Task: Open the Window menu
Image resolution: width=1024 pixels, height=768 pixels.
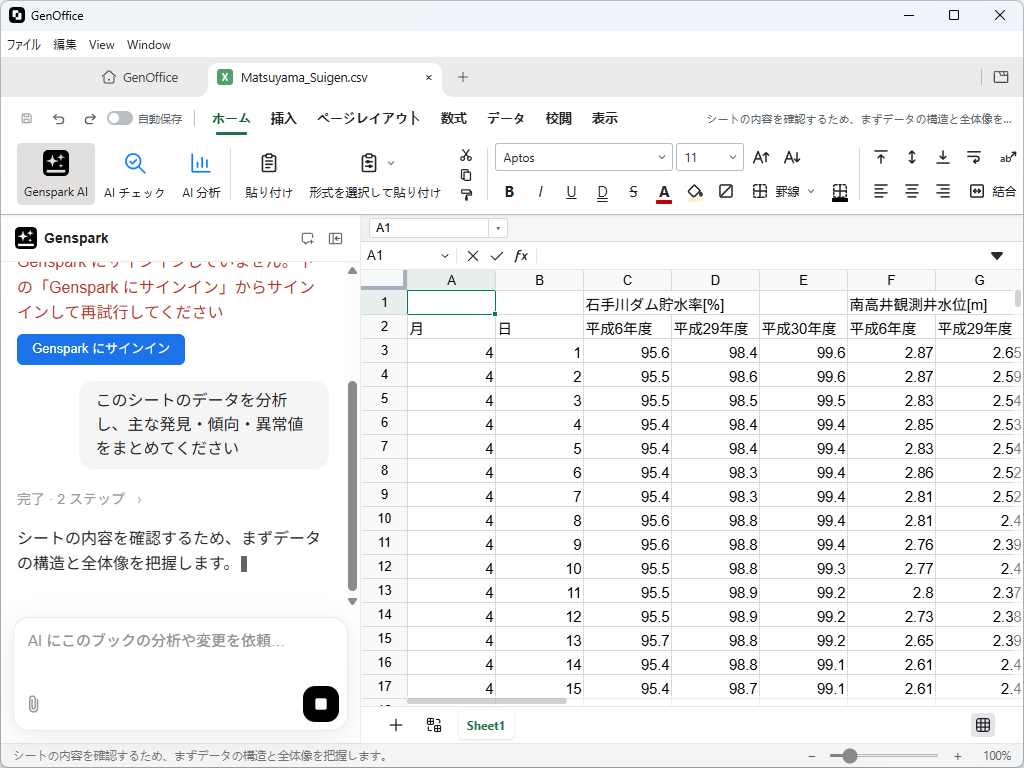Action: tap(148, 44)
